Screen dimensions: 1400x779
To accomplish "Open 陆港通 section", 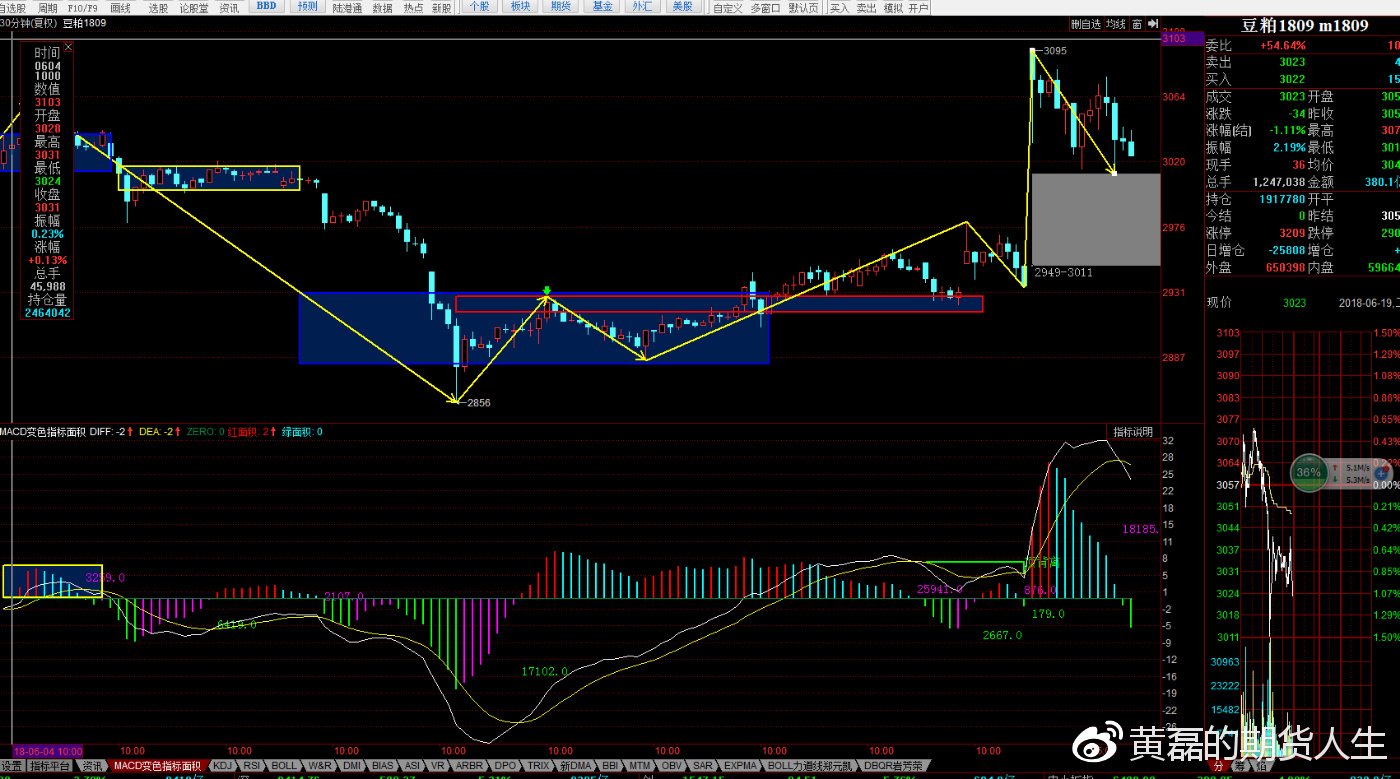I will point(348,7).
